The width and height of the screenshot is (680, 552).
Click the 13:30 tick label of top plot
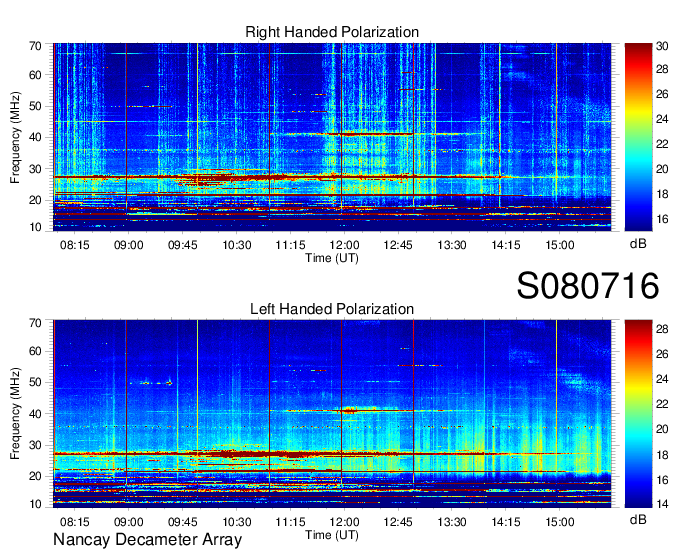click(x=452, y=245)
